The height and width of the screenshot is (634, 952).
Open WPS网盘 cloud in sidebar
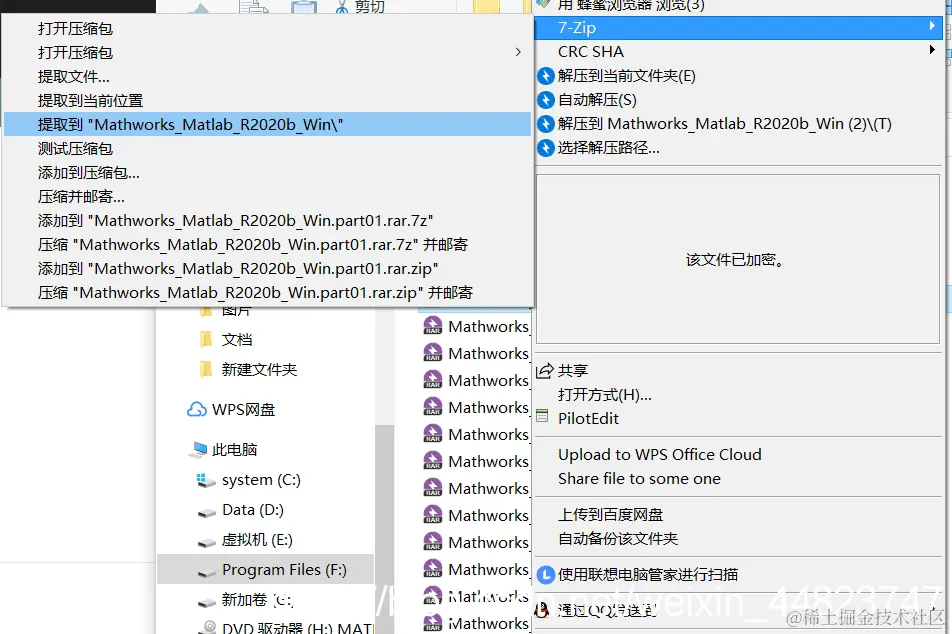(x=199, y=408)
